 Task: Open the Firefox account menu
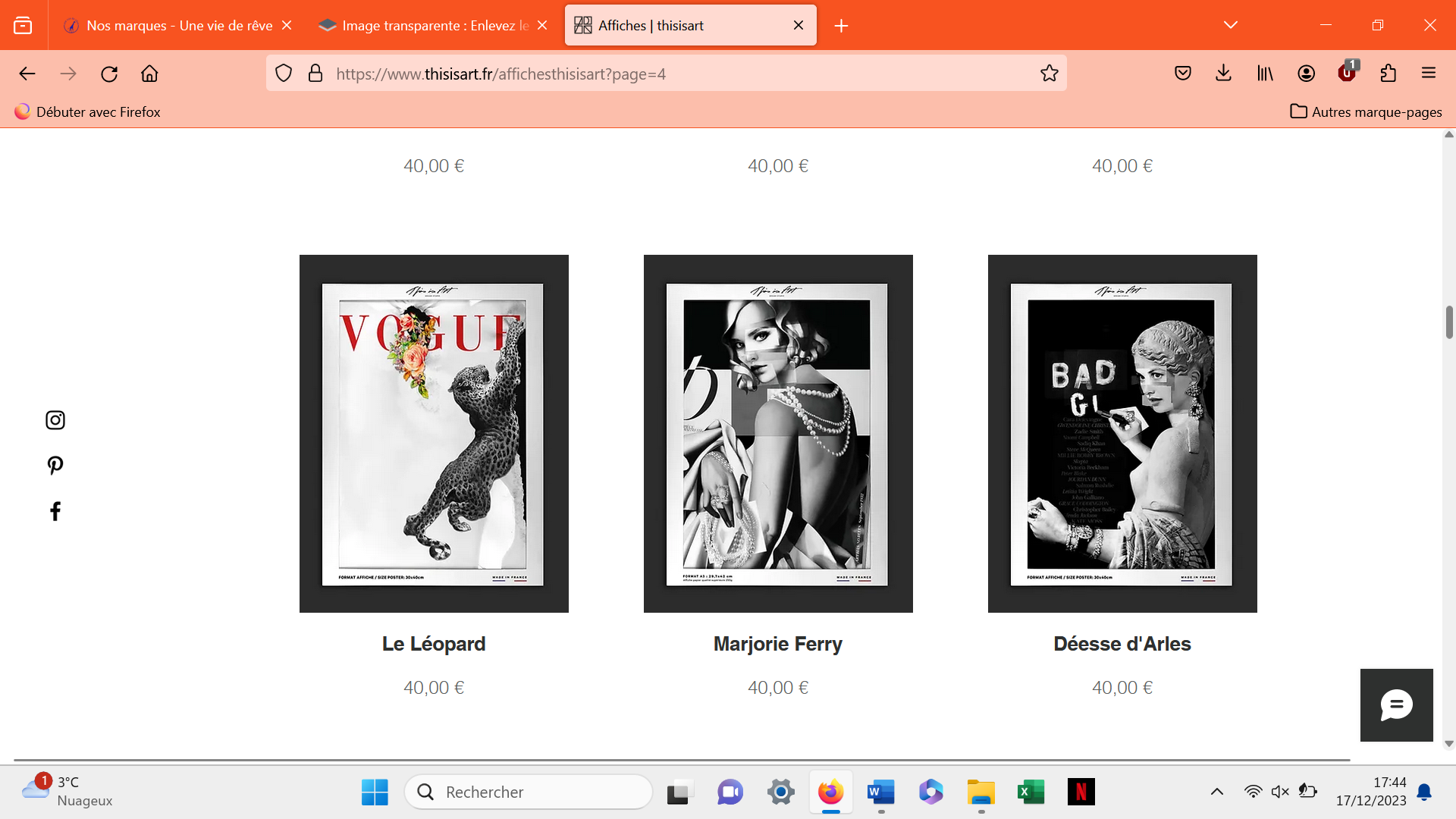click(1306, 74)
